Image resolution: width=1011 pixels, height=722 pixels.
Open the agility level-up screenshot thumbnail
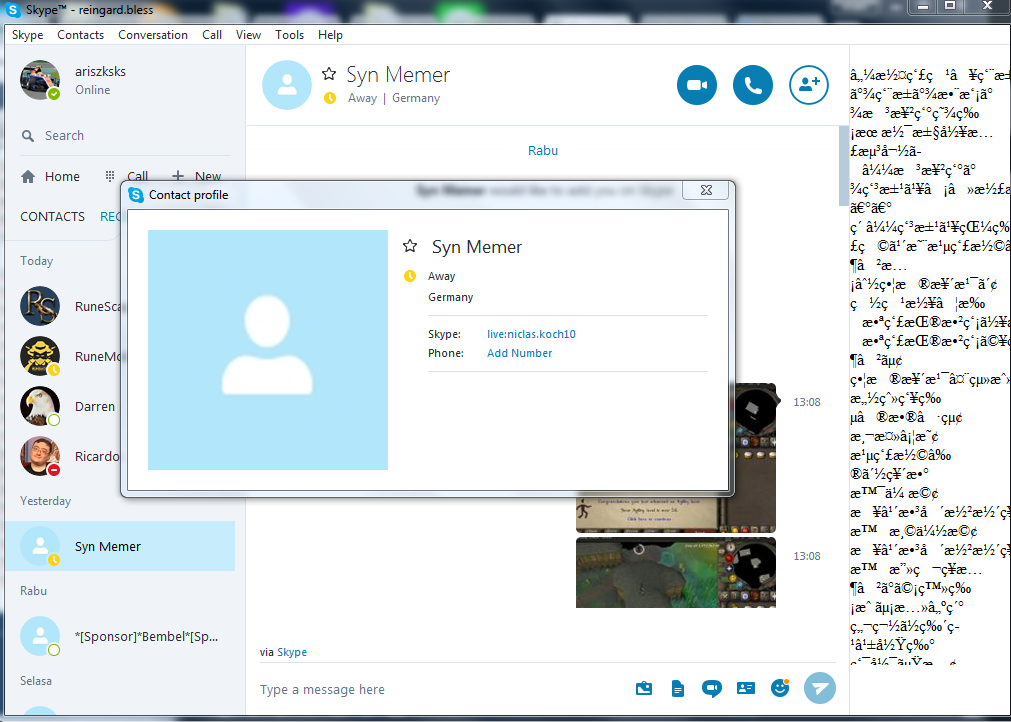(676, 512)
